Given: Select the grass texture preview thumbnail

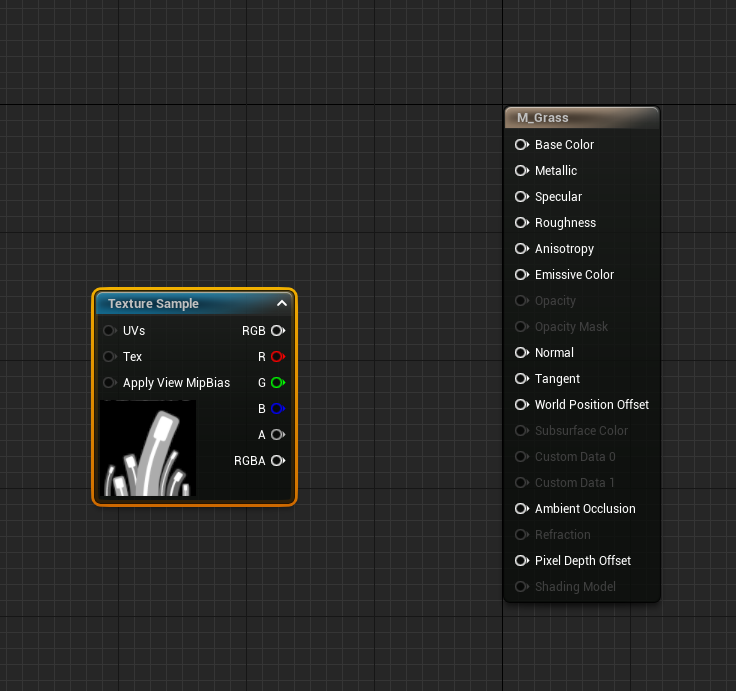Looking at the screenshot, I should (148, 448).
